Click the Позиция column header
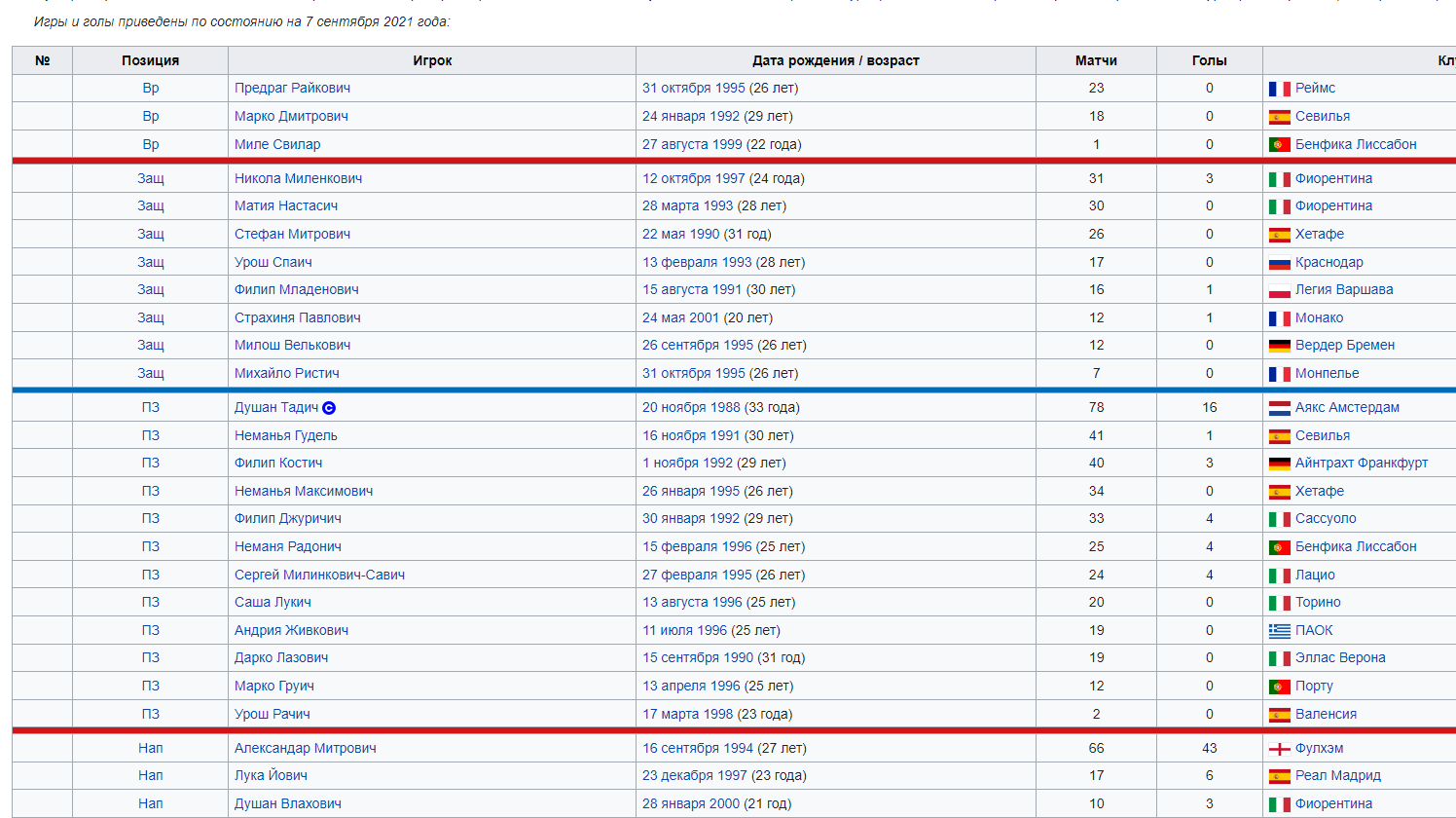Viewport: 1456px width, 818px height. point(151,60)
